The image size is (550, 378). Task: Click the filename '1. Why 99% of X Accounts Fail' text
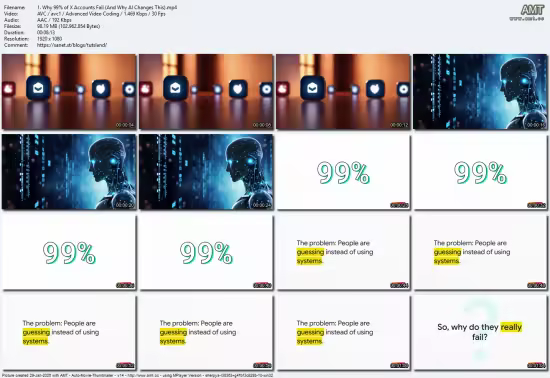click(x=107, y=7)
